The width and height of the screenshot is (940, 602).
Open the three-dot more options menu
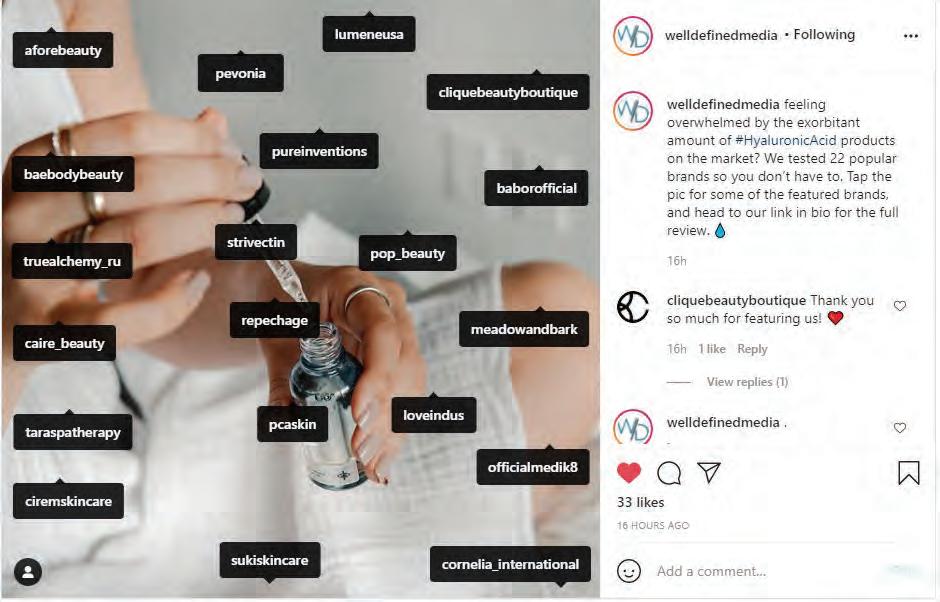click(911, 36)
